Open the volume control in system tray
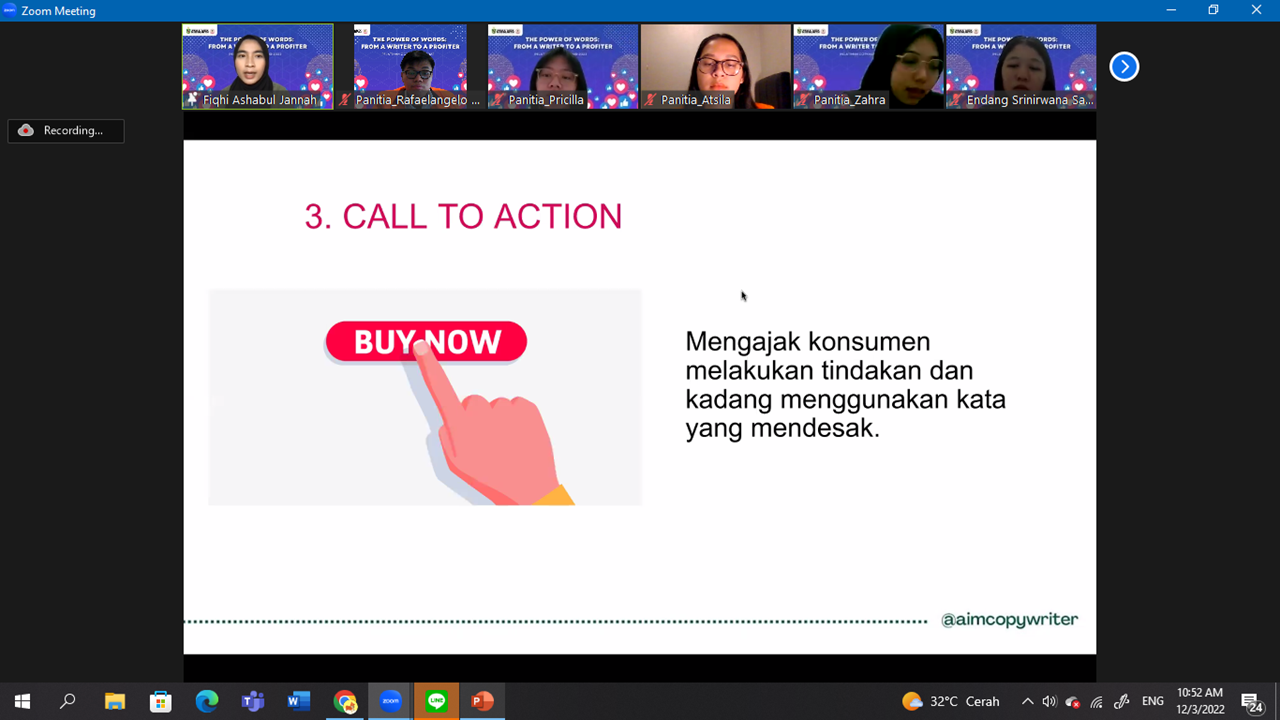Image resolution: width=1280 pixels, height=720 pixels. (x=1049, y=701)
